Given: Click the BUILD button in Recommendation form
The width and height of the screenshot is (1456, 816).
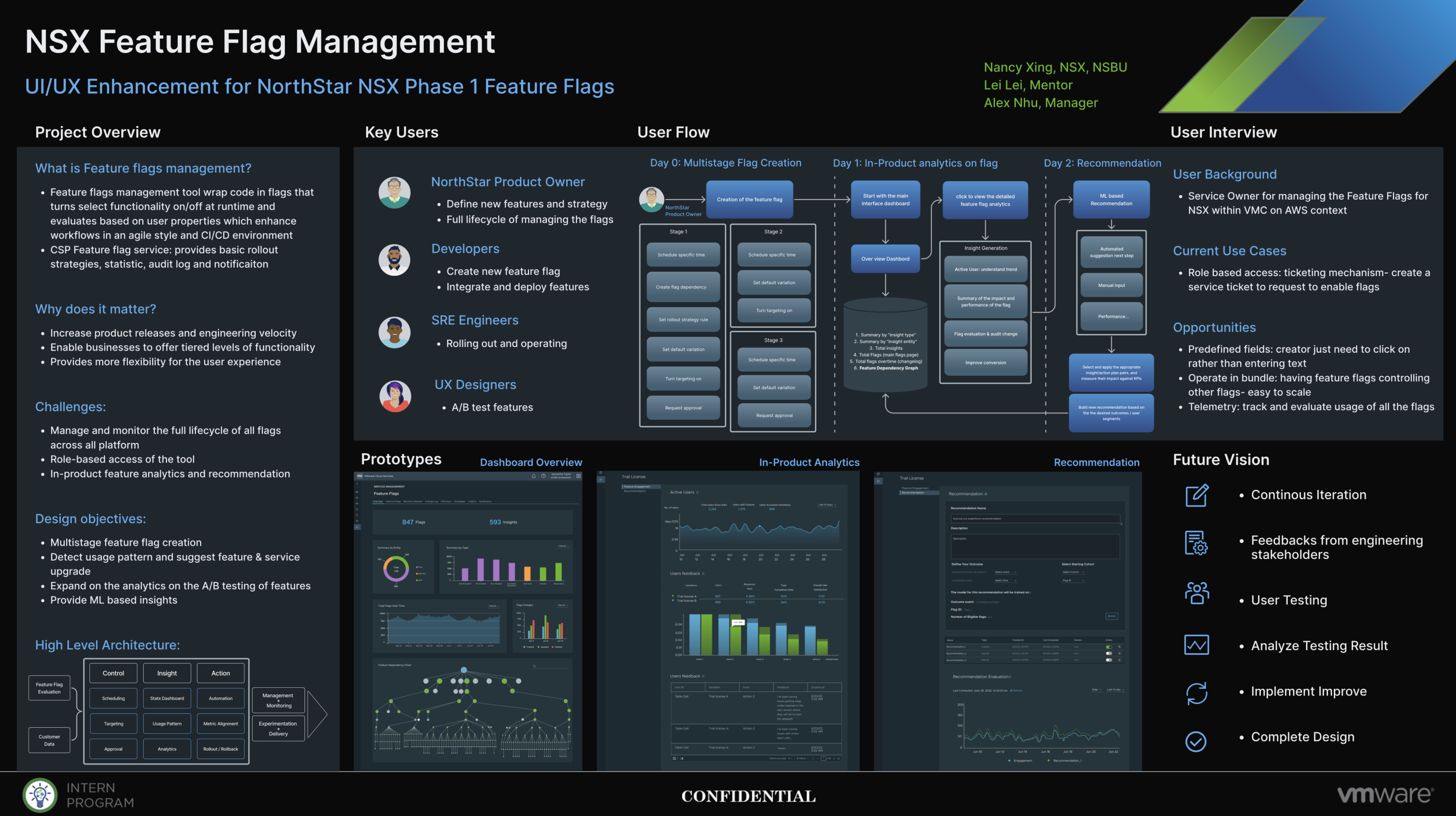Looking at the screenshot, I should pyautogui.click(x=1112, y=616).
